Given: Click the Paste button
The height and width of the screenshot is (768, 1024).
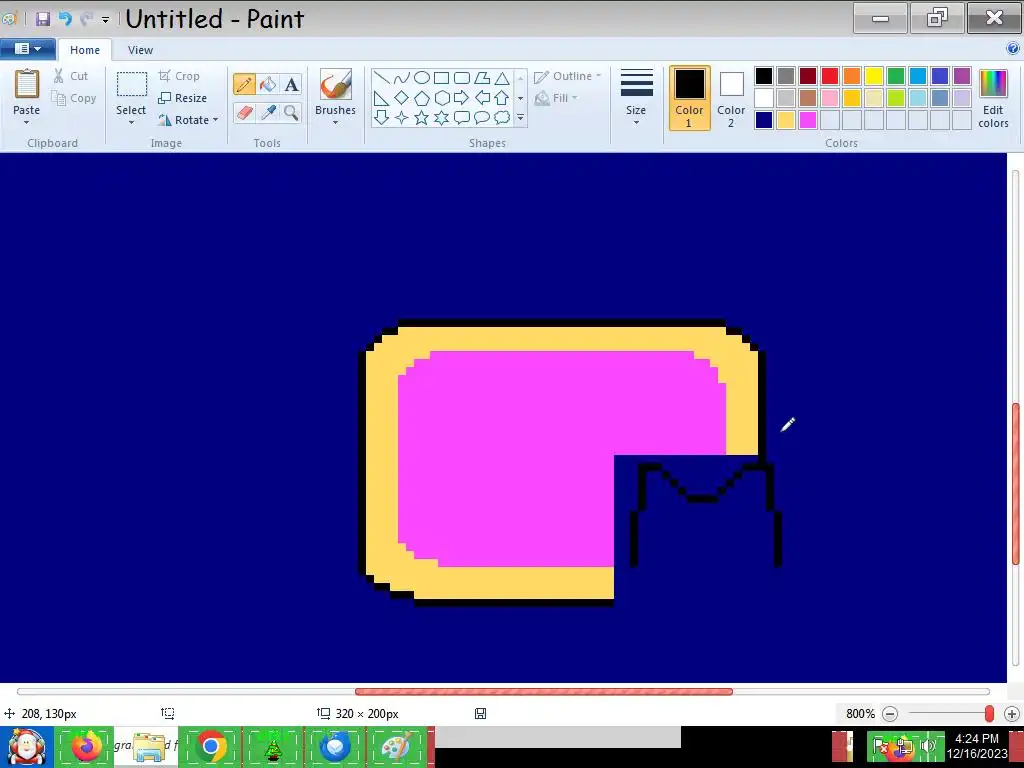Looking at the screenshot, I should 27,92.
